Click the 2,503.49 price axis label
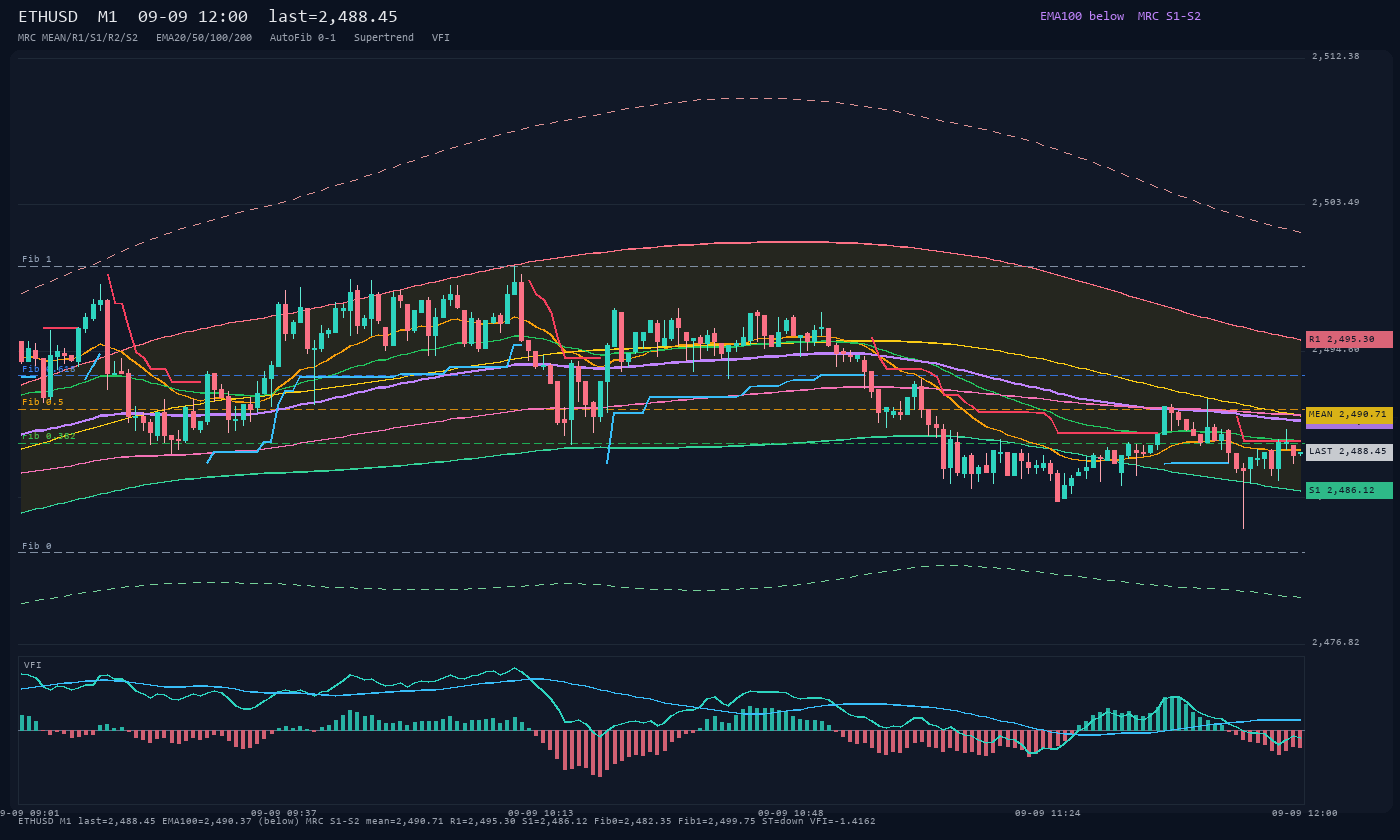This screenshot has height=840, width=1400. click(x=1336, y=202)
